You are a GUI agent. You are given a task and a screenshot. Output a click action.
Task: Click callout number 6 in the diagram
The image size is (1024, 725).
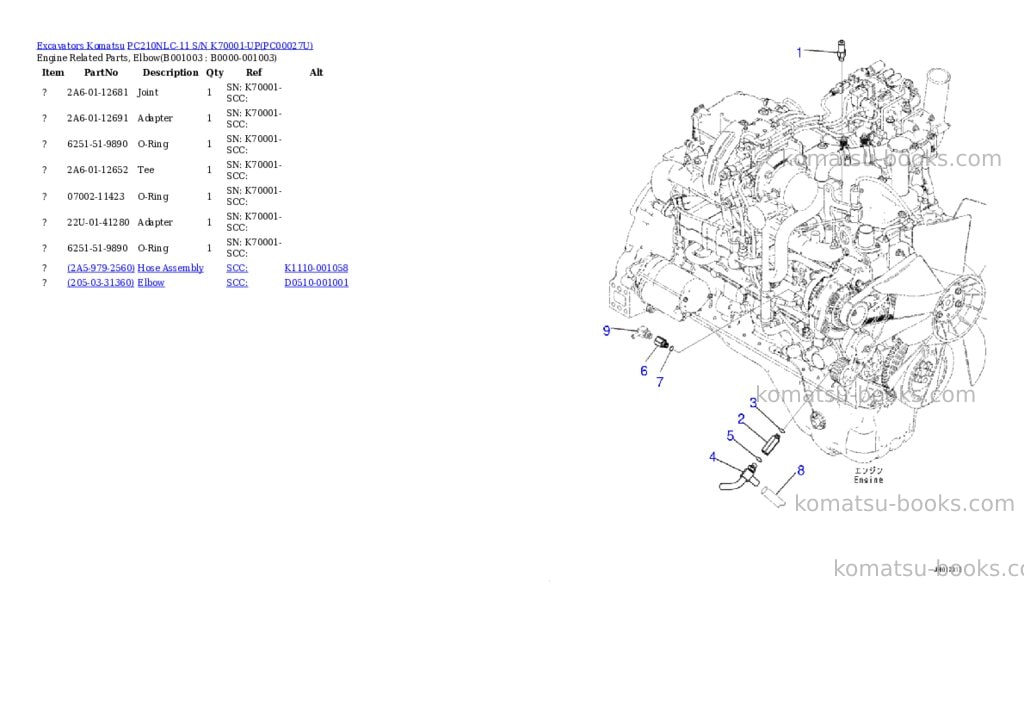[644, 371]
